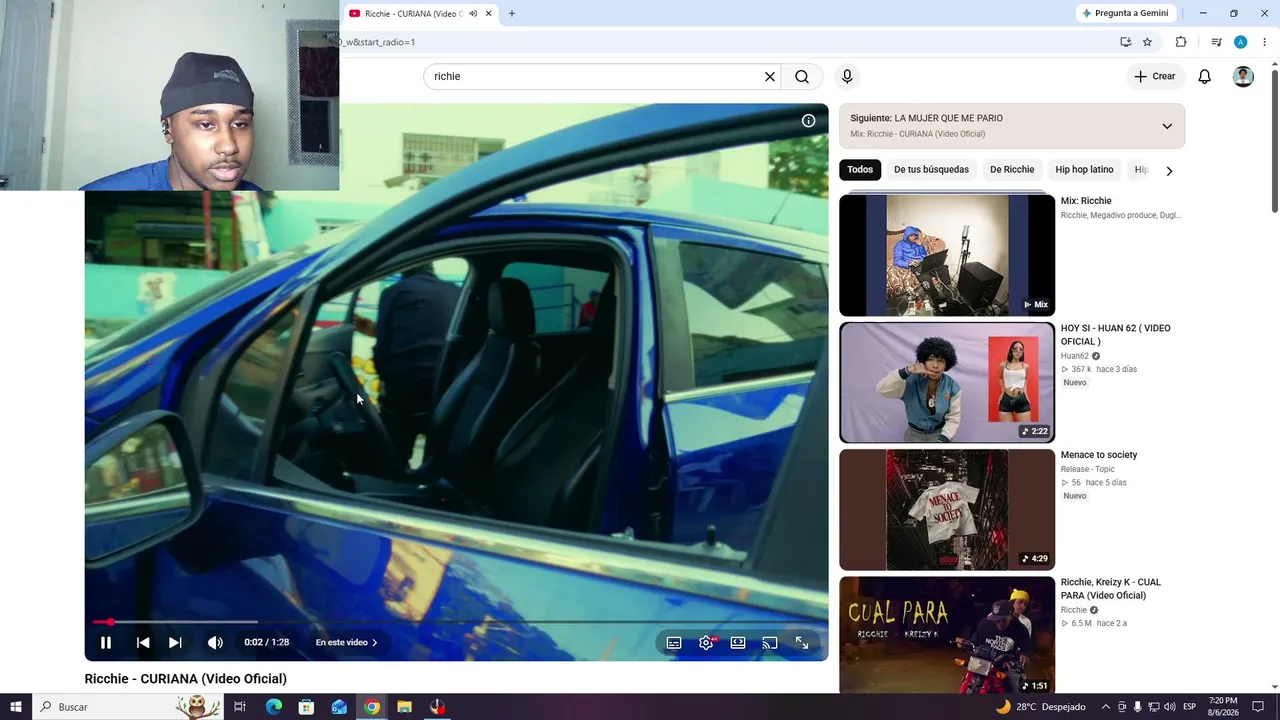Open the 'Menace to society' title link

pos(1099,455)
